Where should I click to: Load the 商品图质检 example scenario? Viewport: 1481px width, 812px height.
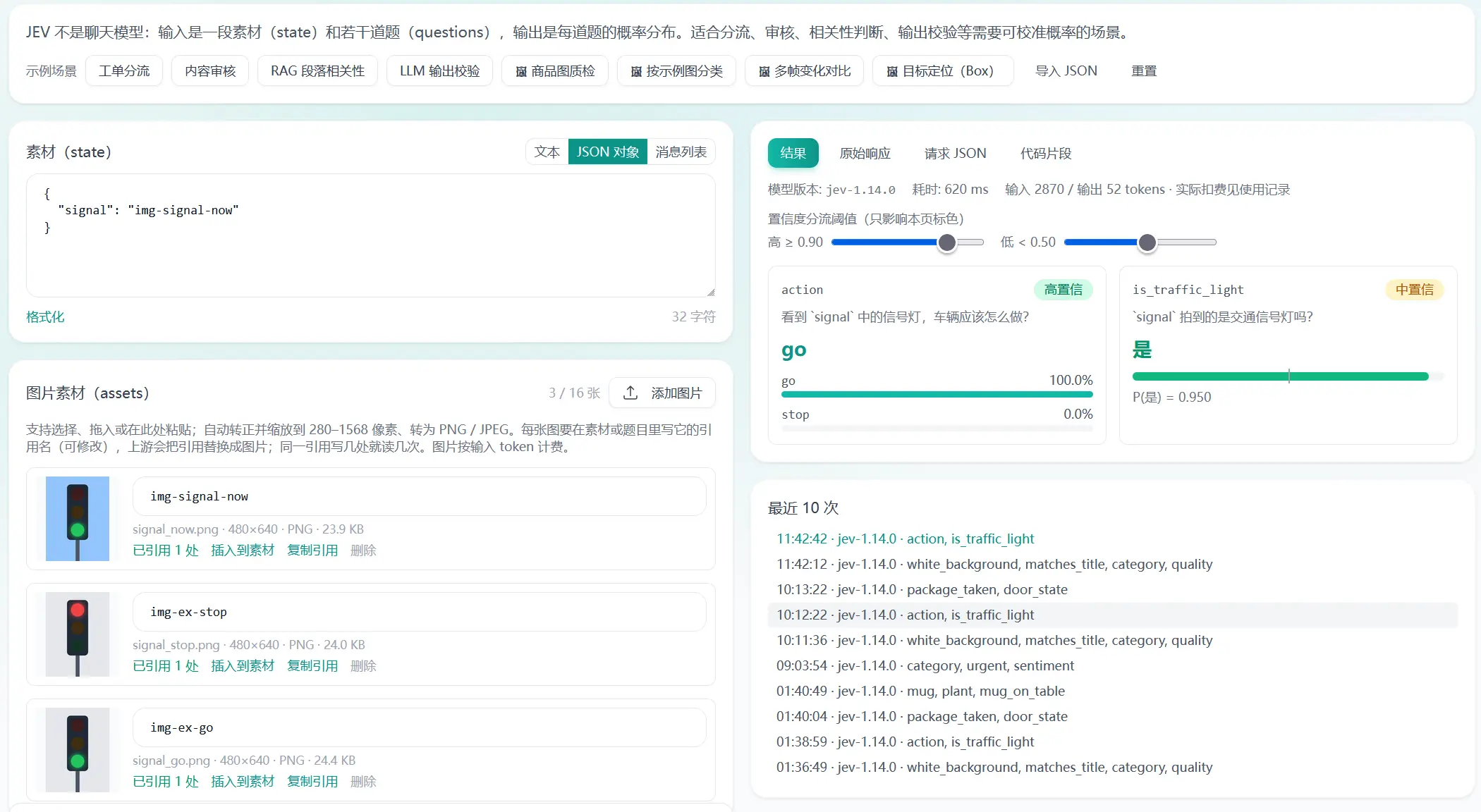tap(555, 71)
